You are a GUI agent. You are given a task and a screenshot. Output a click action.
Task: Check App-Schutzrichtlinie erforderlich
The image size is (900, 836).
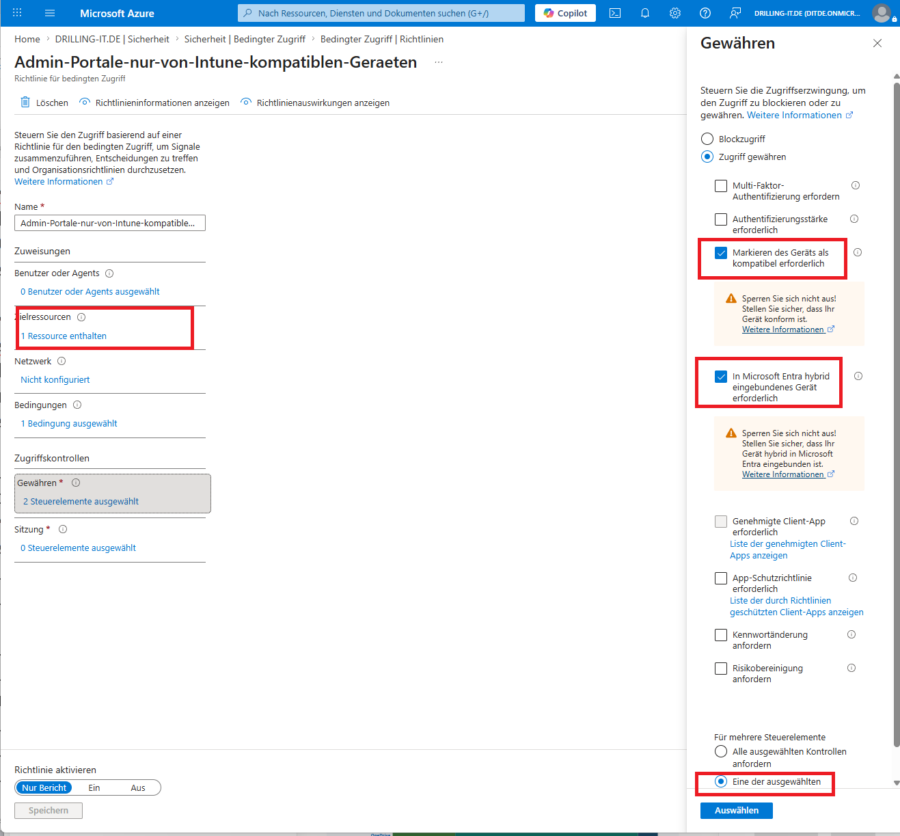tap(721, 578)
